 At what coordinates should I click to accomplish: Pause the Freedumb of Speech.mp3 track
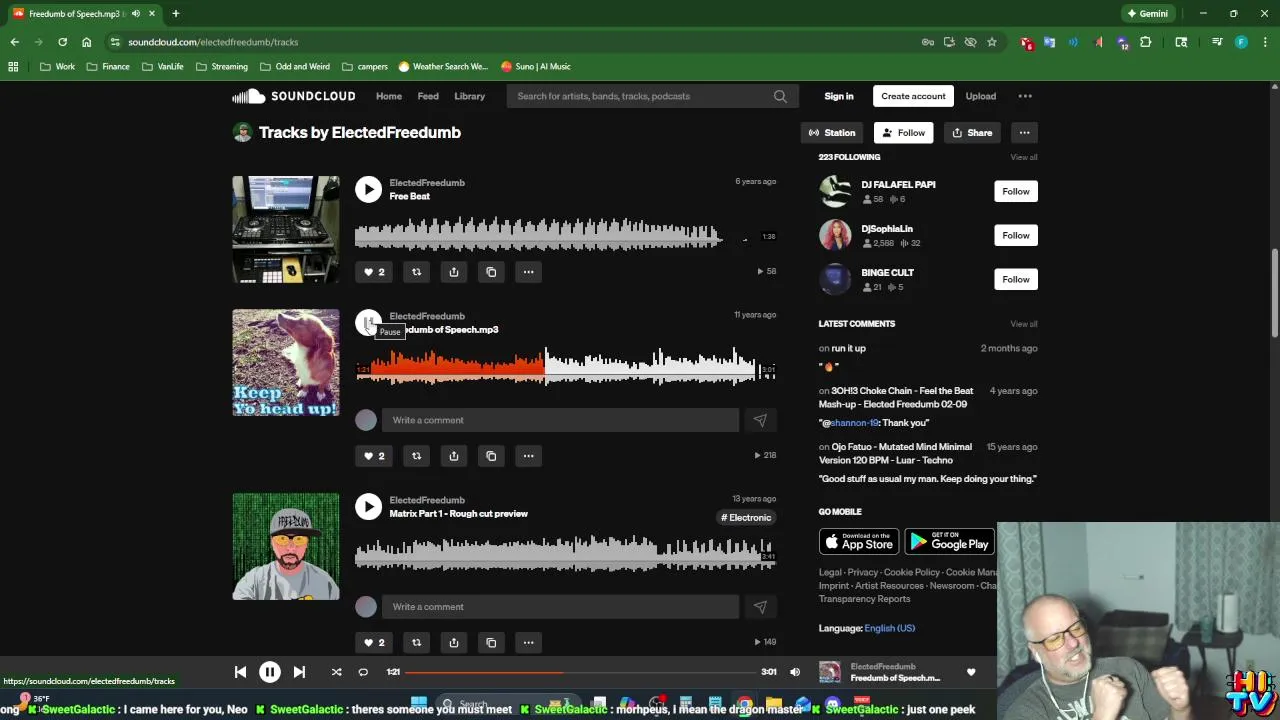tap(368, 322)
